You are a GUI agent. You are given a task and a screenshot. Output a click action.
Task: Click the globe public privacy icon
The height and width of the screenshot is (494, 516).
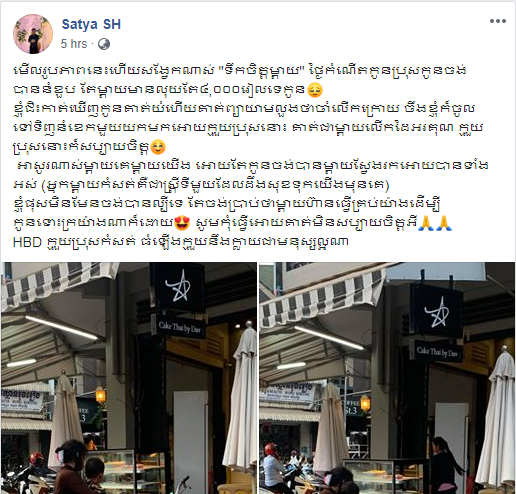click(104, 44)
